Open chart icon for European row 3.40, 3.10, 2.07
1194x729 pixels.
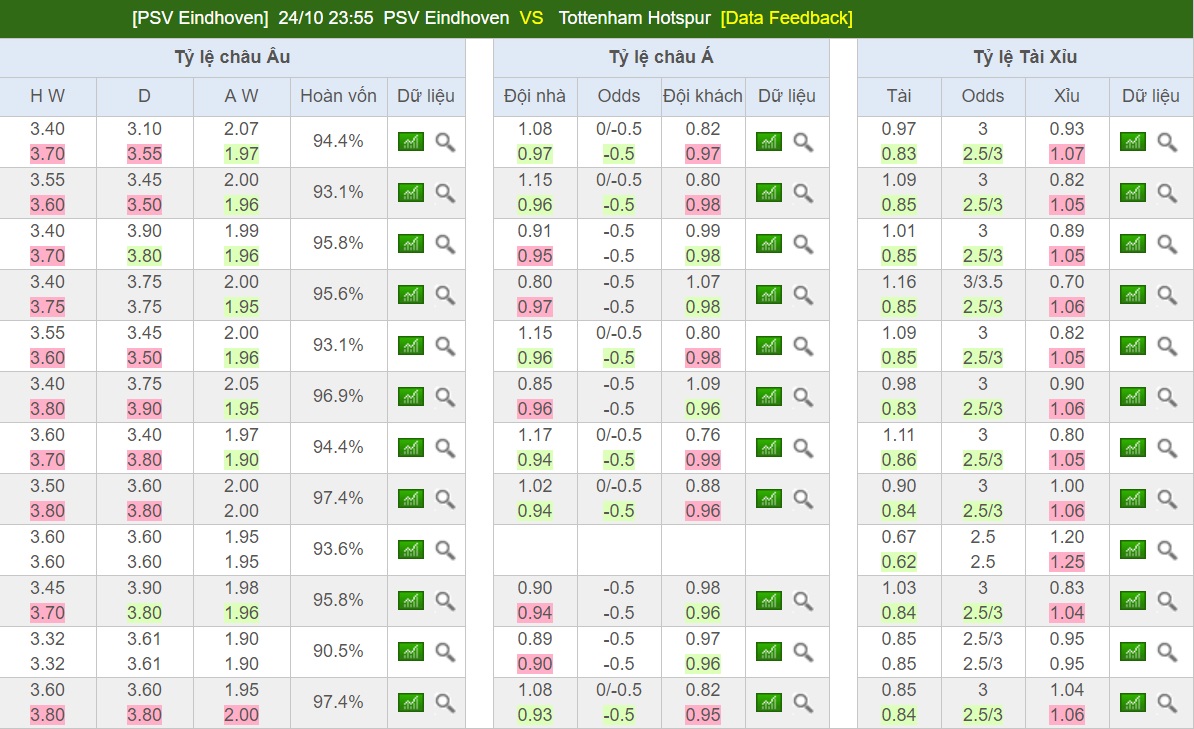pos(410,142)
